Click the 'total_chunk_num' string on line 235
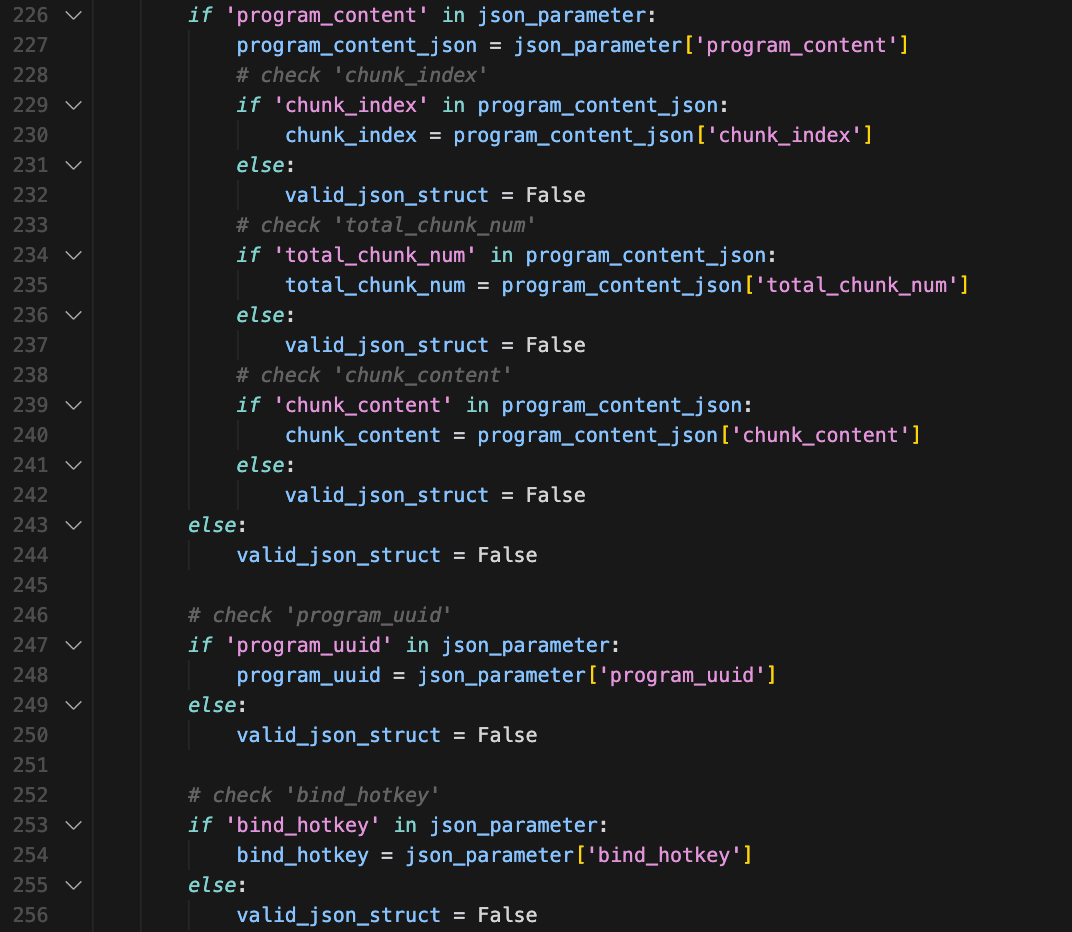The height and width of the screenshot is (932, 1072). tap(860, 285)
